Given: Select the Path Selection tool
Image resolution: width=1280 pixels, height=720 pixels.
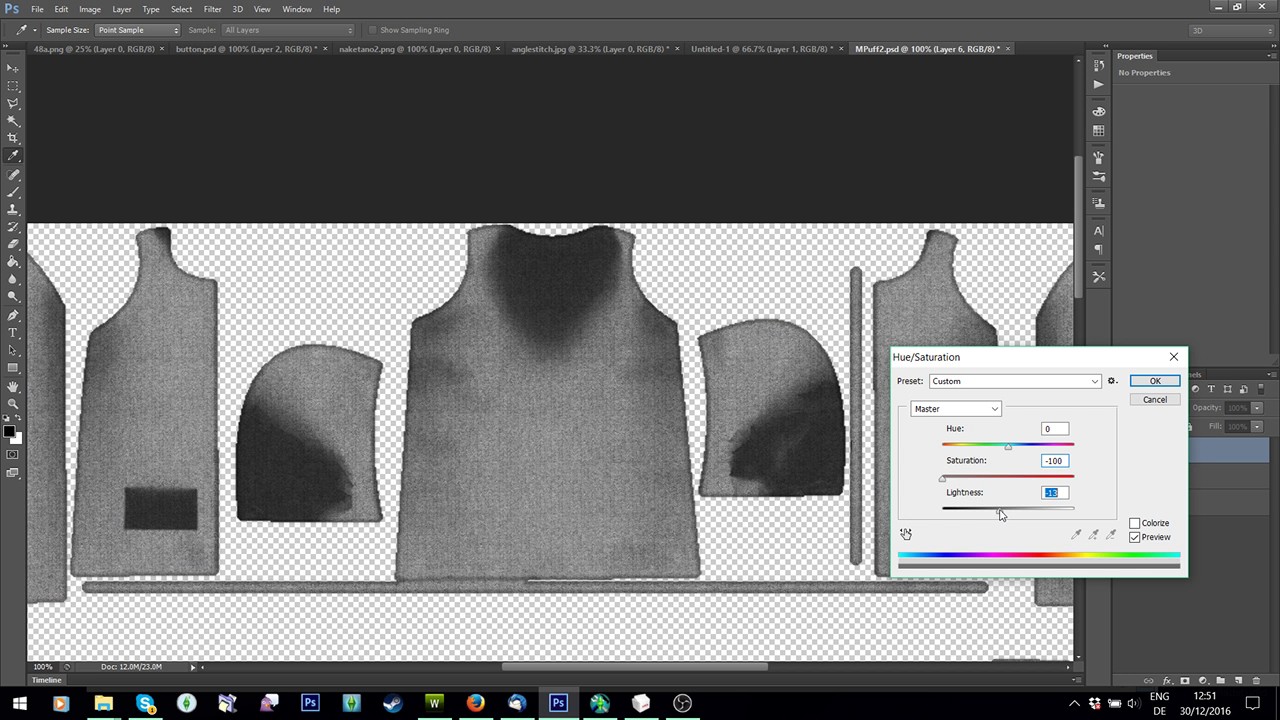Looking at the screenshot, I should pos(13,351).
